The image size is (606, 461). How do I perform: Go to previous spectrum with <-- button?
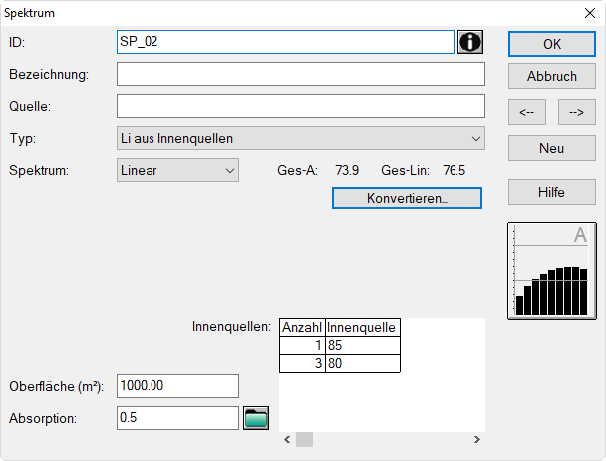point(527,112)
